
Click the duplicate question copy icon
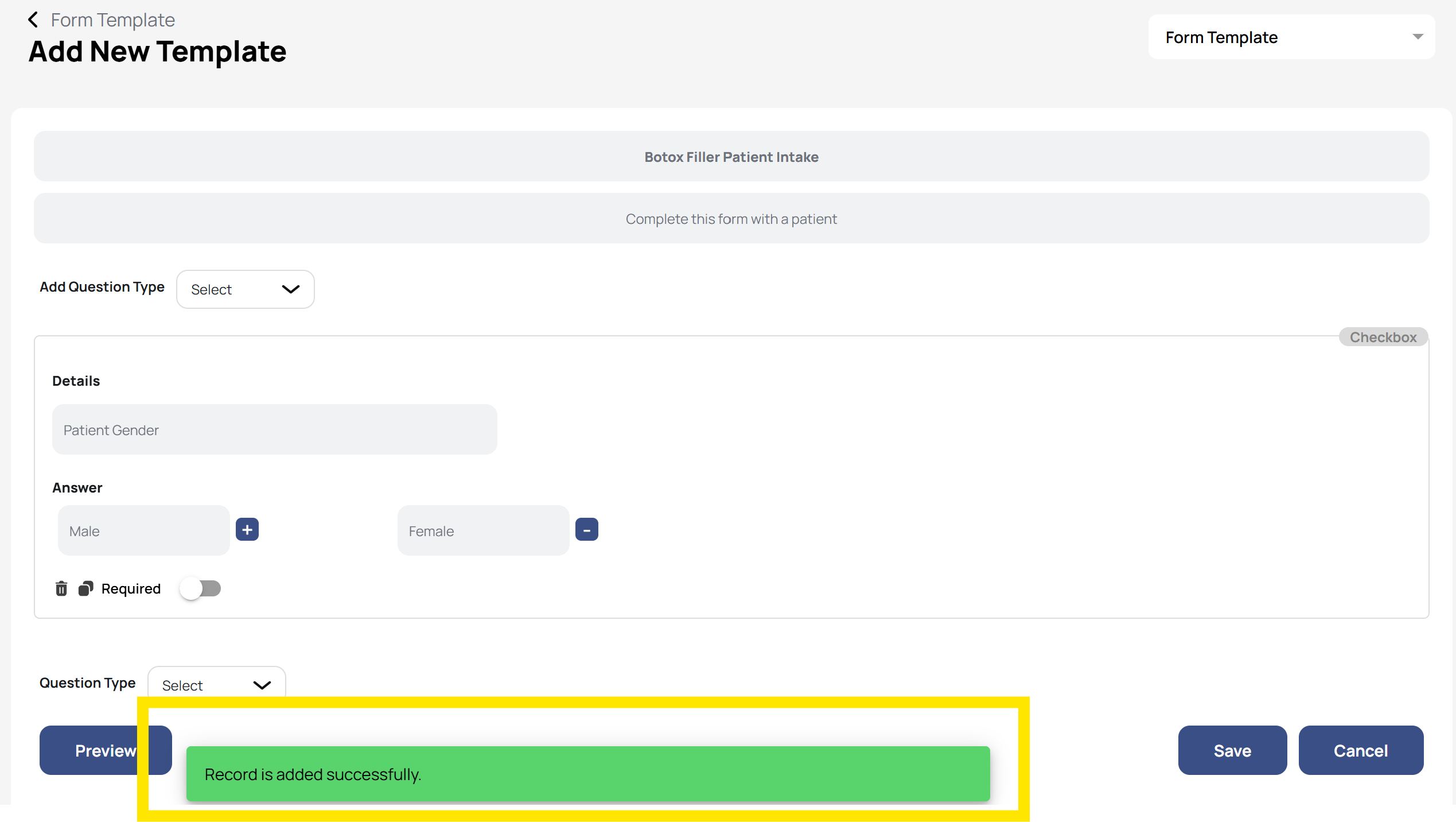[85, 588]
